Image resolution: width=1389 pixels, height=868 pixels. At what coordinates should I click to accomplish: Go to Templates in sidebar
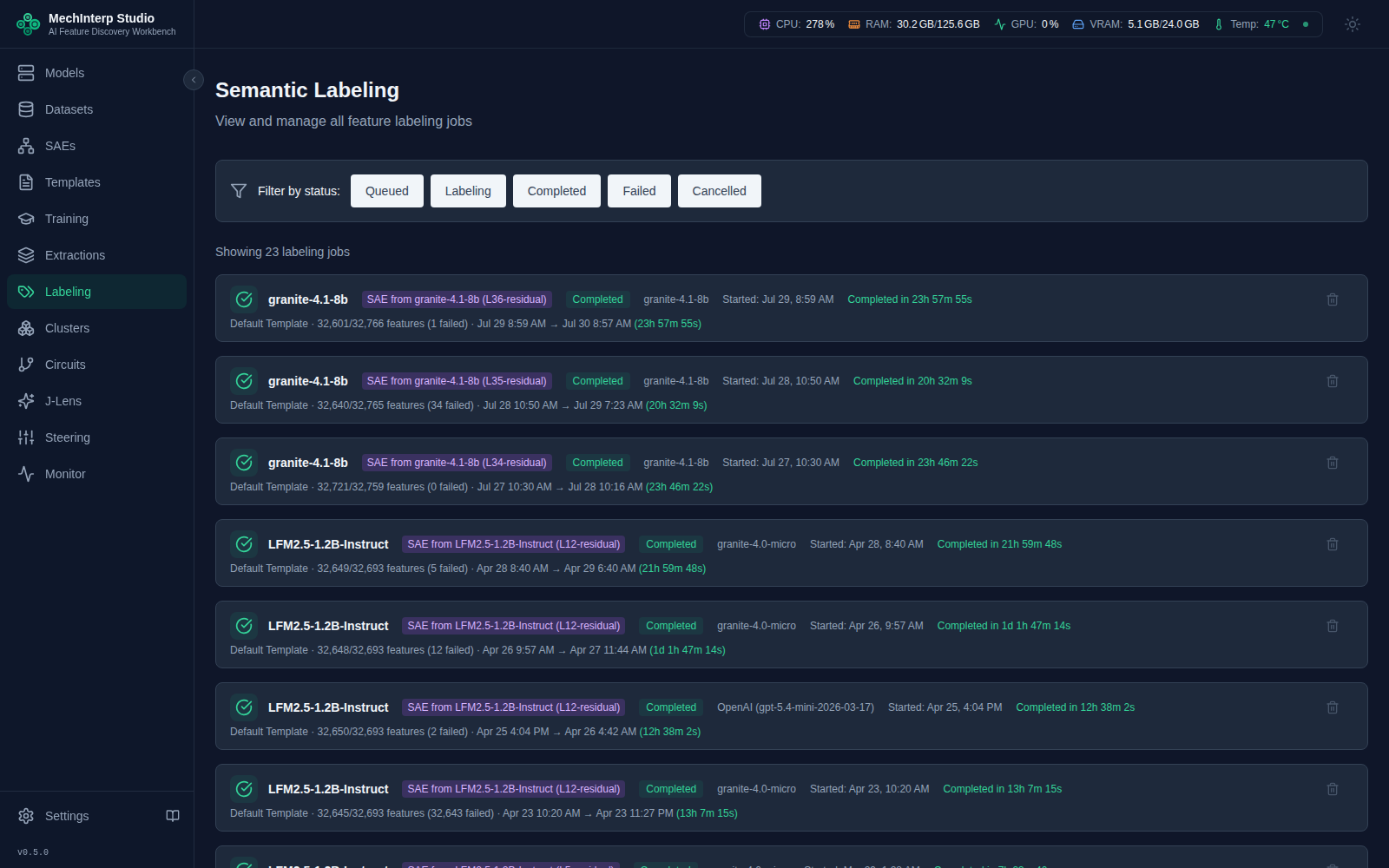[x=96, y=182]
